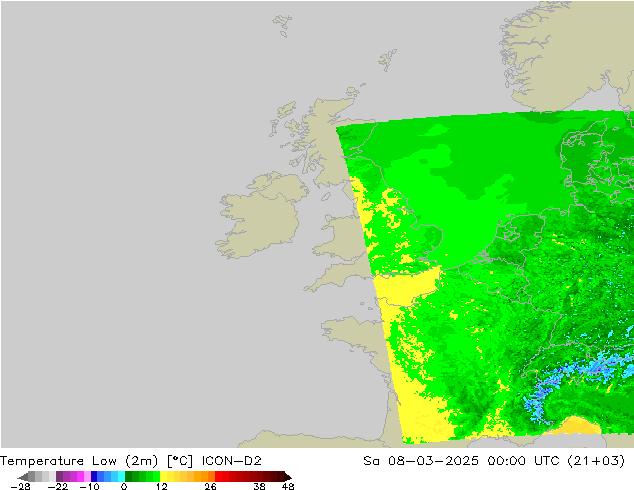Click the '-28' legend label
Image resolution: width=634 pixels, height=490 pixels.
tap(20, 486)
